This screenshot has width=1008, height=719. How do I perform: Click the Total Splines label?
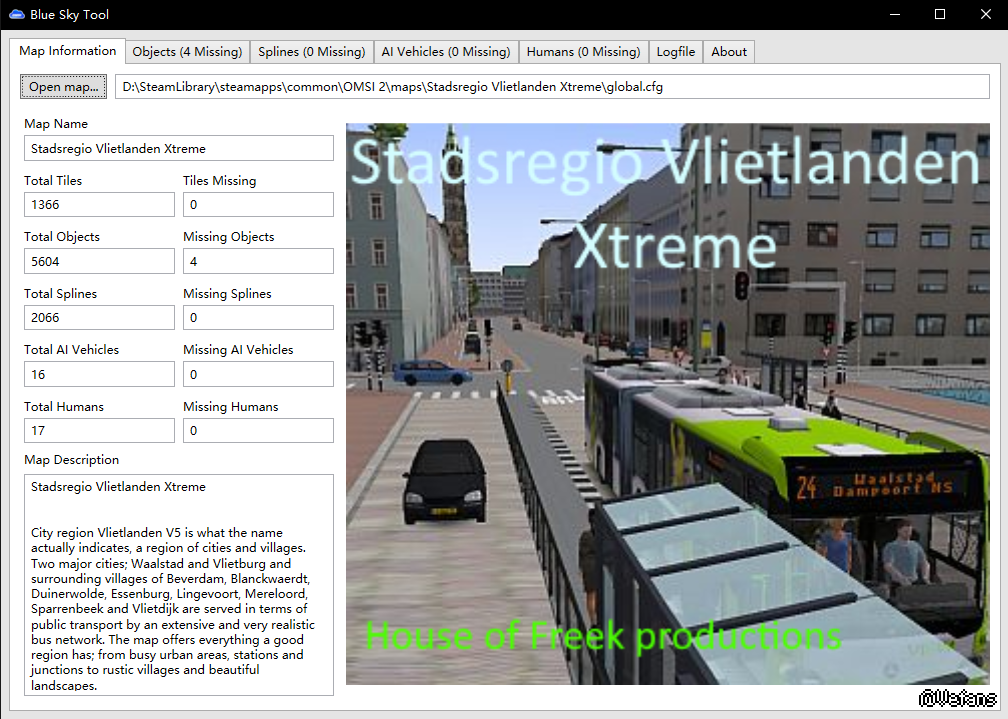(60, 294)
